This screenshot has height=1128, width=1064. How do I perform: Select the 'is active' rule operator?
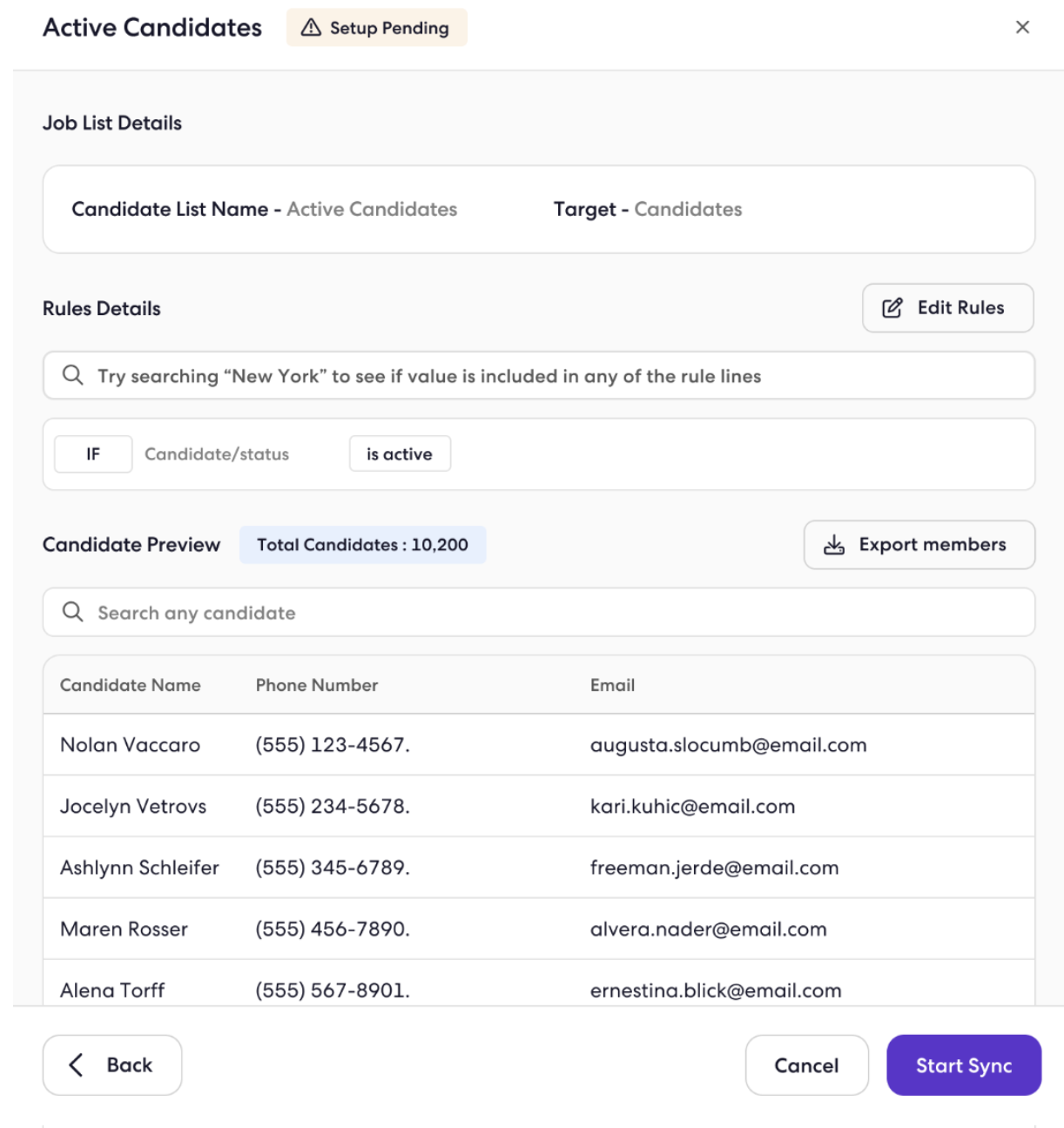tap(400, 454)
